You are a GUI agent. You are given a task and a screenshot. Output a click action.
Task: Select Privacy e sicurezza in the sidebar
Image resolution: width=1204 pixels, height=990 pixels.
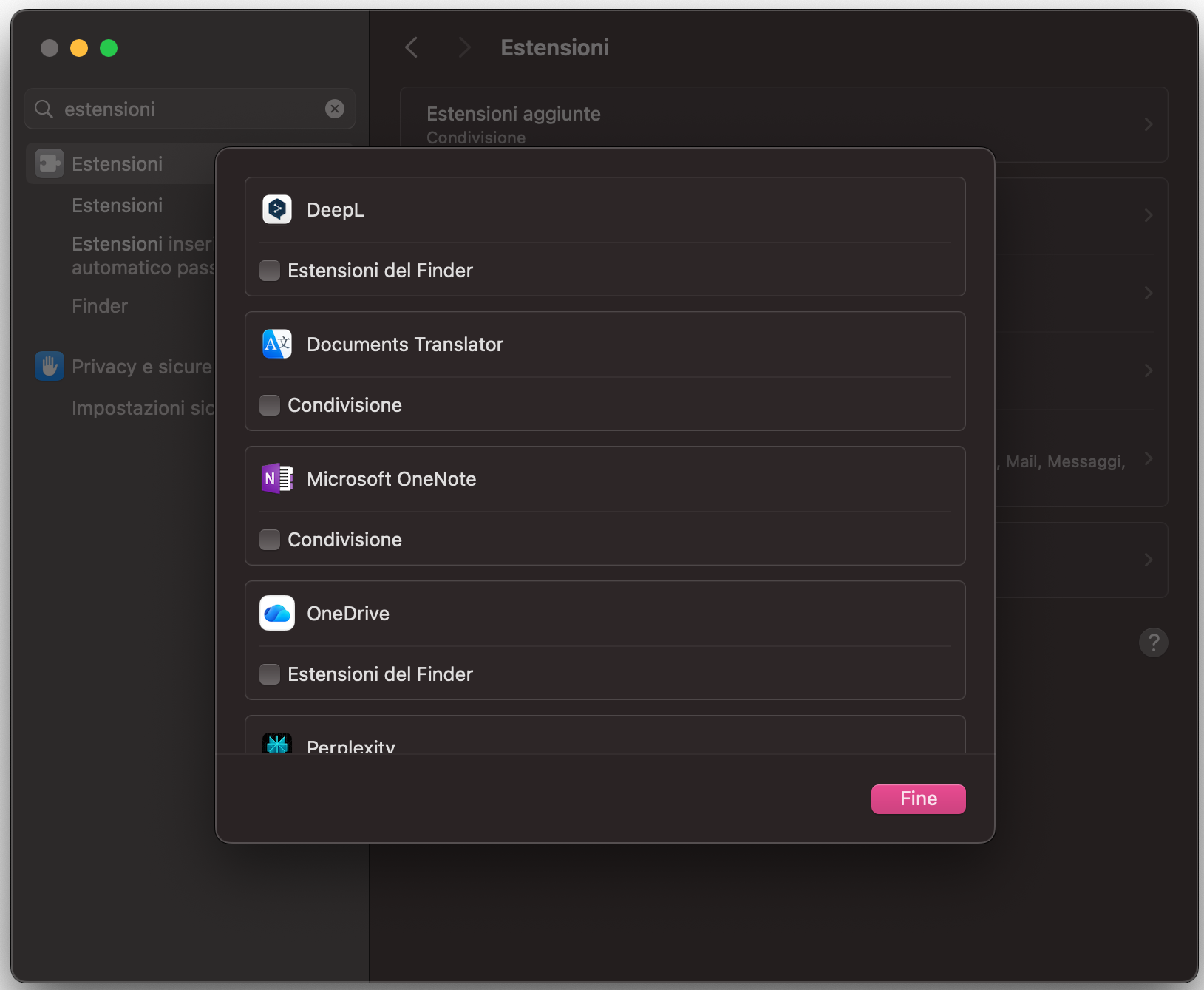[x=145, y=366]
